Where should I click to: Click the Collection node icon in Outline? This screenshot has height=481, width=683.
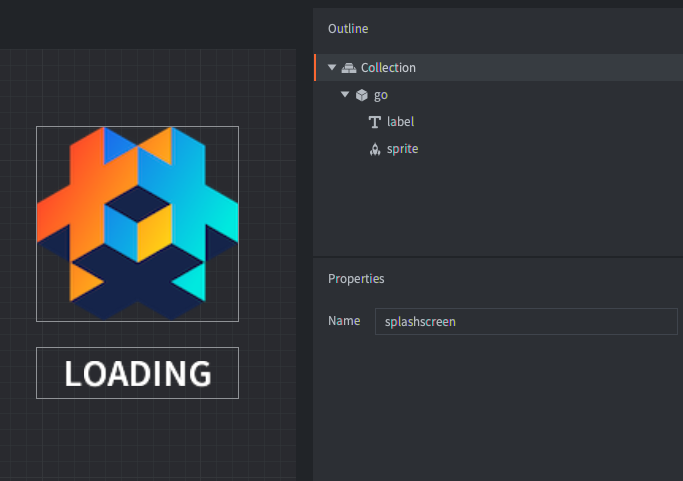tap(349, 68)
